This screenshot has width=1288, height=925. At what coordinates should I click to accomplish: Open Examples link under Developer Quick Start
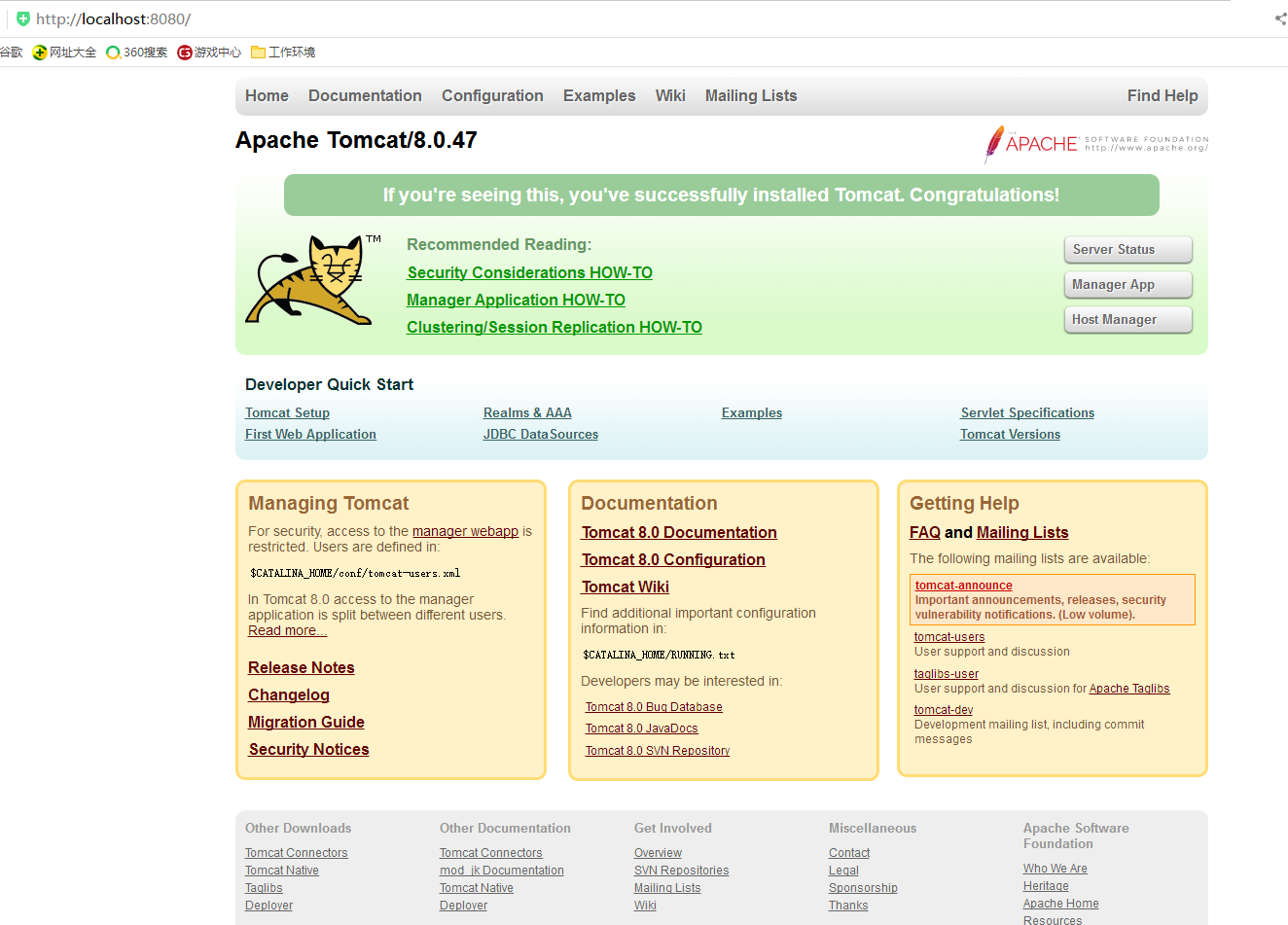coord(752,412)
